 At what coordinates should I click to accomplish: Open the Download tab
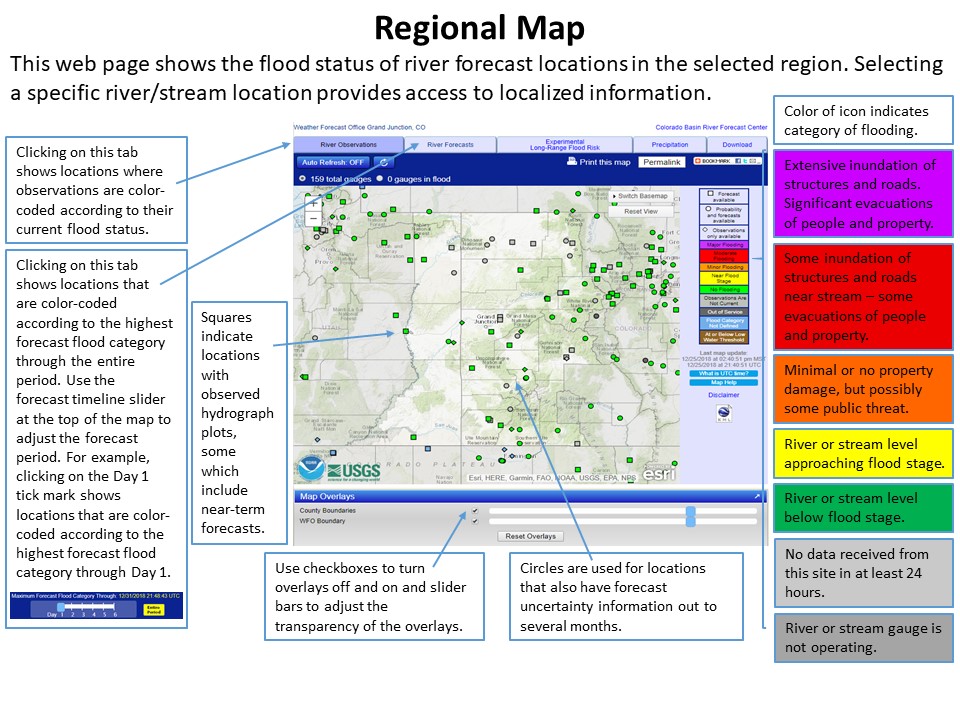(x=737, y=144)
